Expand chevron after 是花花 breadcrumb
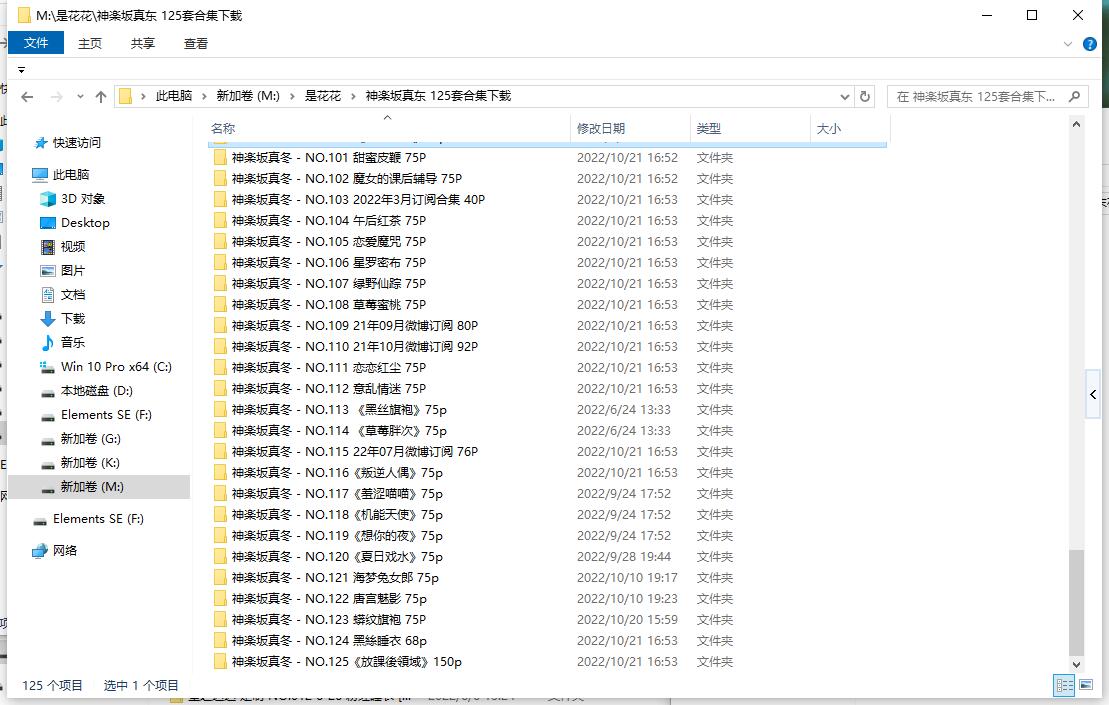This screenshot has width=1109, height=705. pyautogui.click(x=353, y=95)
